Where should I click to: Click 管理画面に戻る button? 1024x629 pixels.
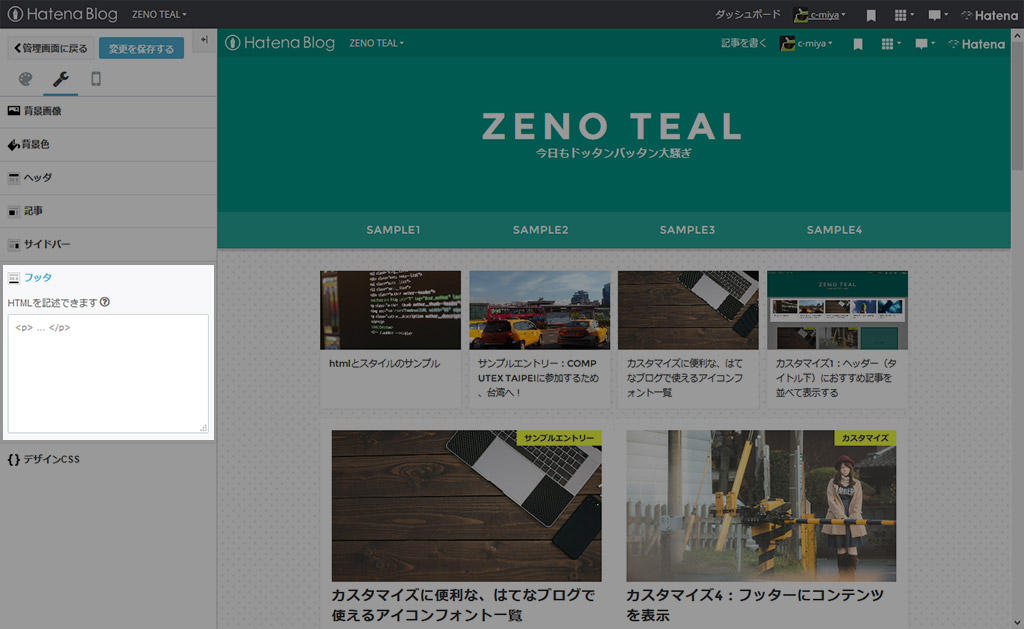coord(50,48)
